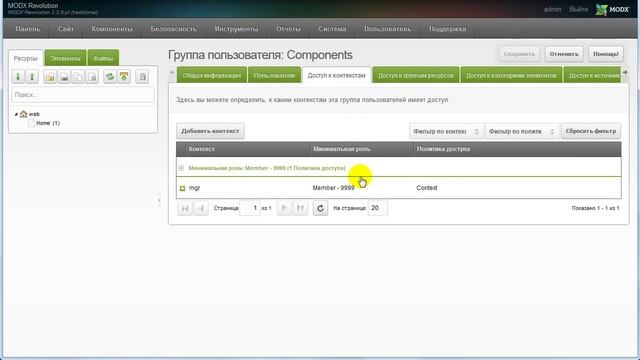The height and width of the screenshot is (360, 640).
Task: Go to first page of the grid
Action: pyautogui.click(x=184, y=208)
